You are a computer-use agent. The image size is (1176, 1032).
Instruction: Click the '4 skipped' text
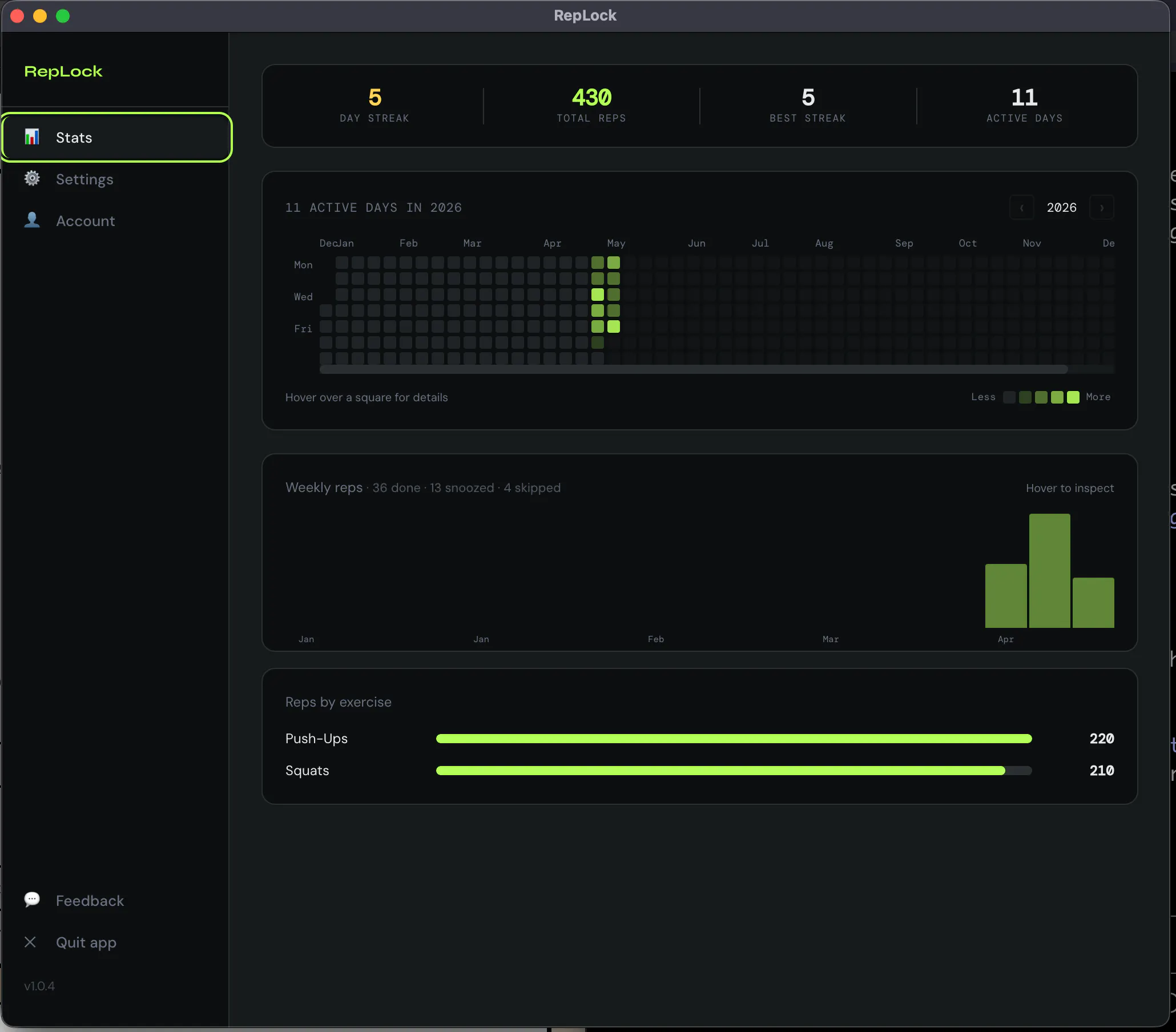532,488
